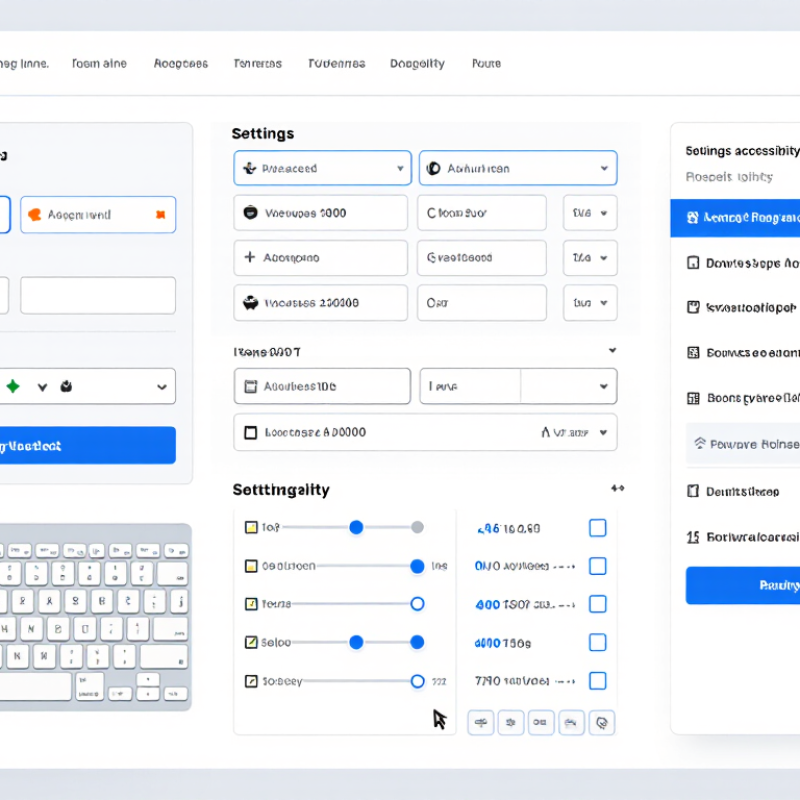Click the Gvaetoaond input field
Image resolution: width=800 pixels, height=800 pixels.
[x=482, y=258]
